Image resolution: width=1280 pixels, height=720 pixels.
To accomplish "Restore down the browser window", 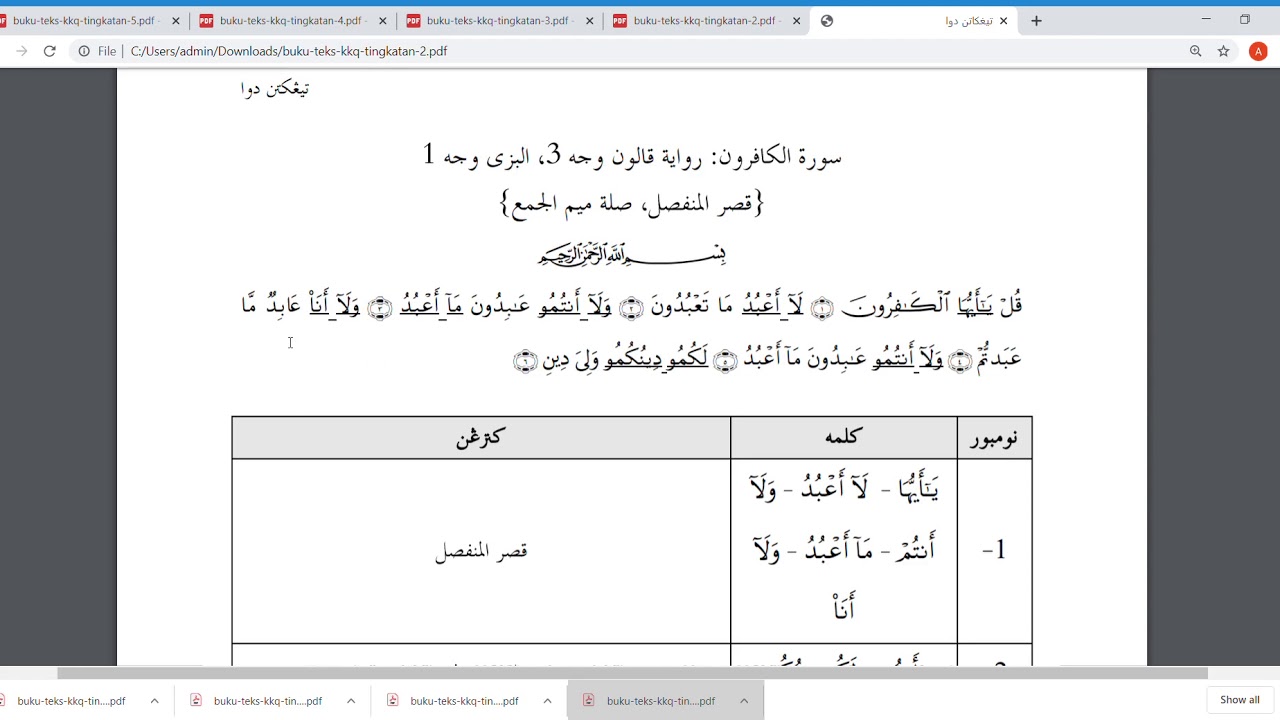I will click(1245, 19).
